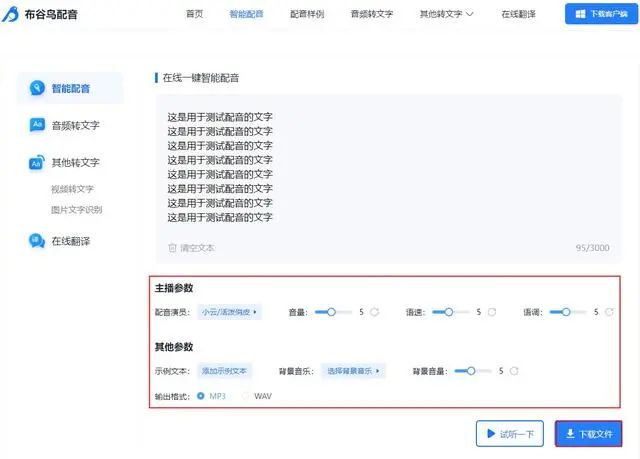The image size is (640, 459).
Task: Click the 布谷鸟配音 bird logo
Action: click(x=11, y=14)
